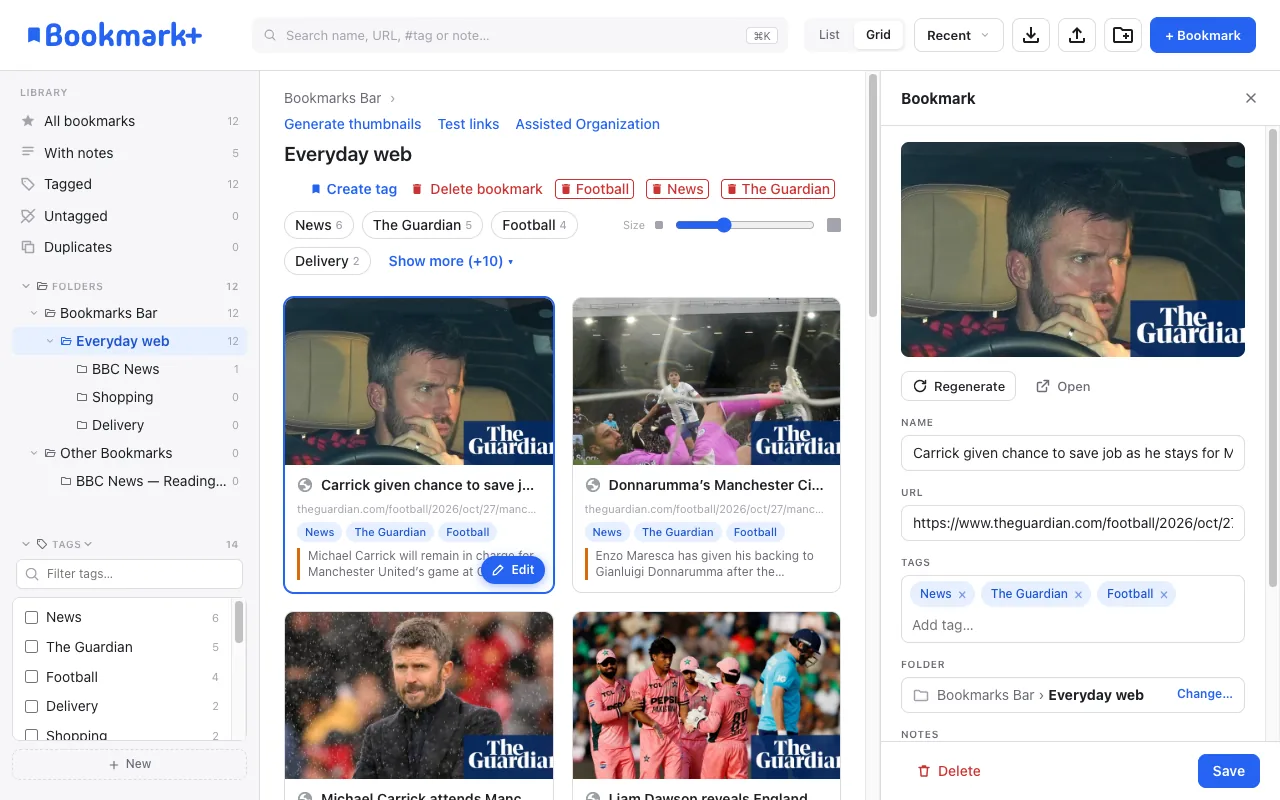Click the Bookmark+ logo
1280x800 pixels.
click(x=114, y=35)
